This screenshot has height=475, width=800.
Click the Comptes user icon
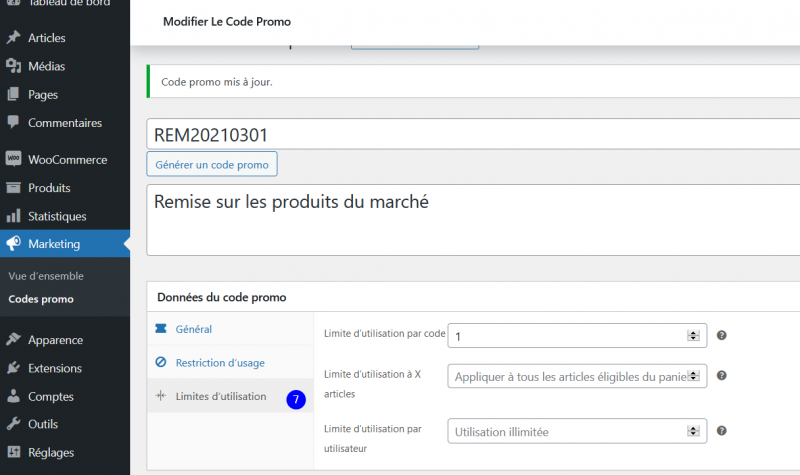pos(14,396)
